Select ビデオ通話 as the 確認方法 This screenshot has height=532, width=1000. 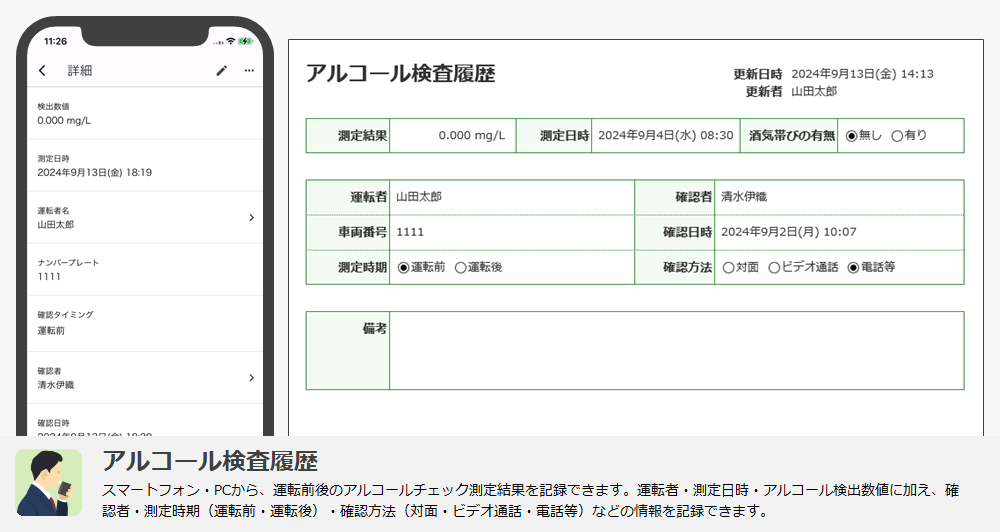click(774, 268)
